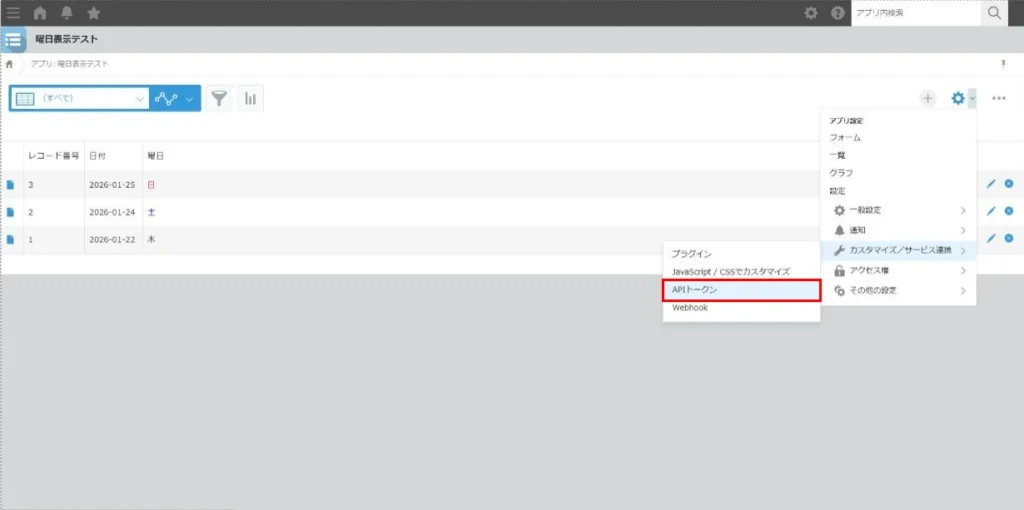1024x510 pixels.
Task: Select Webhook menu item
Action: coord(690,308)
